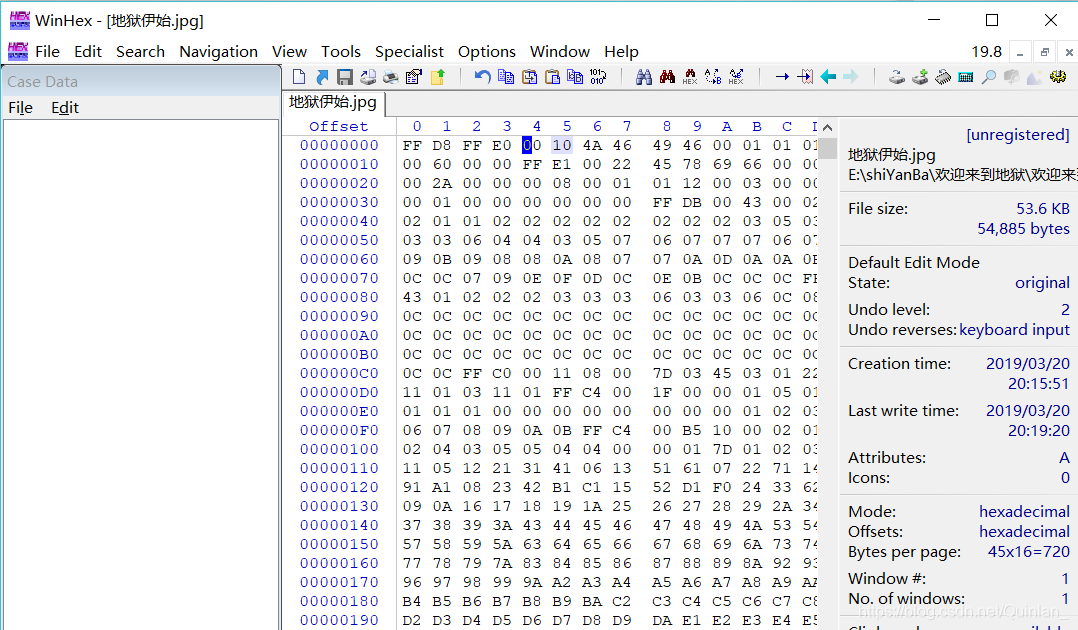Viewport: 1078px width, 630px height.
Task: Open the Options menu
Action: [487, 52]
